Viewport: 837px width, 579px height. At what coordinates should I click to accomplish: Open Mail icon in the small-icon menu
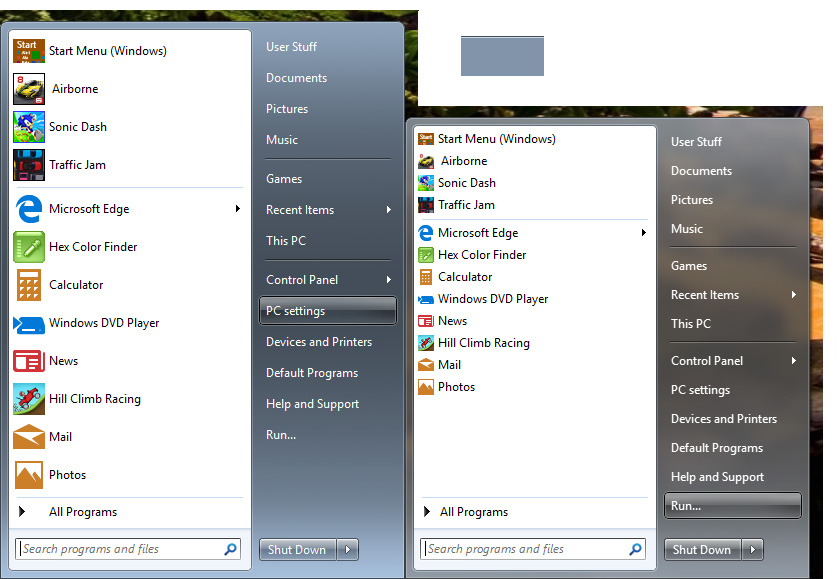[x=426, y=365]
